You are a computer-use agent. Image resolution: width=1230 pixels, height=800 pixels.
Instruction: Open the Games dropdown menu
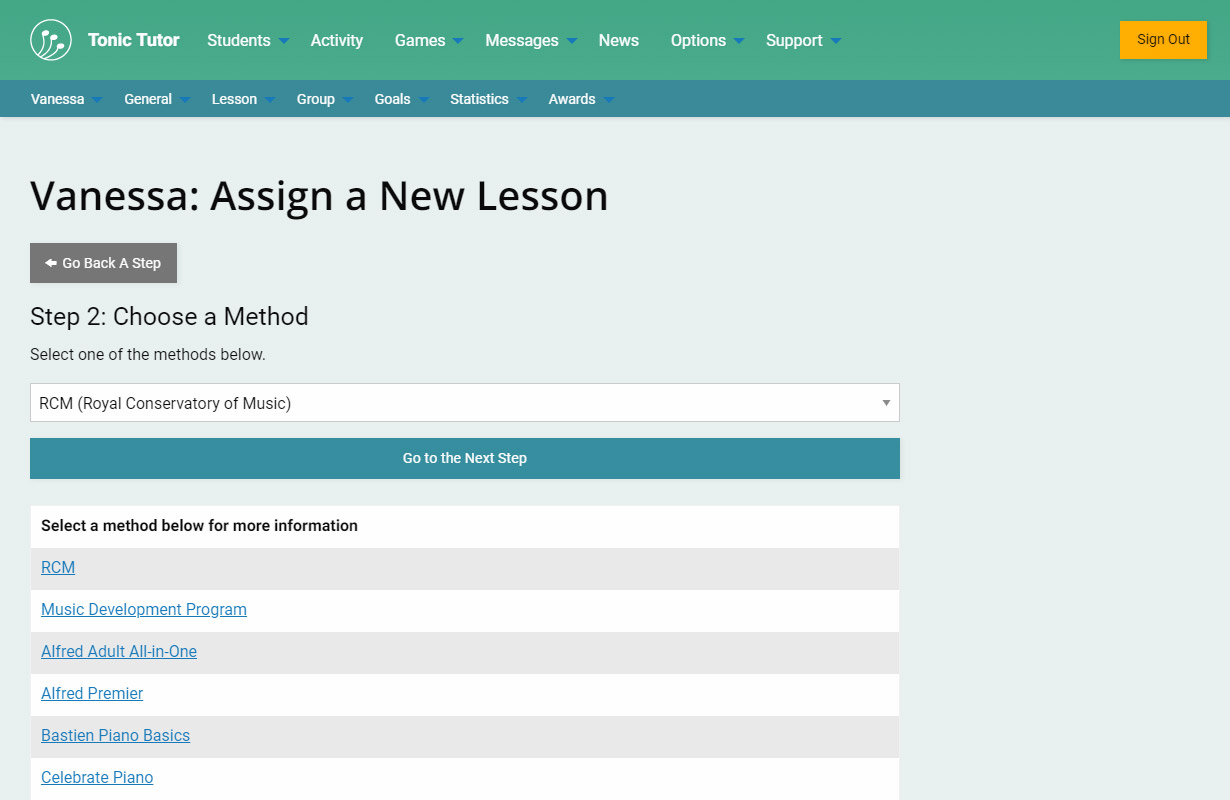[x=428, y=40]
